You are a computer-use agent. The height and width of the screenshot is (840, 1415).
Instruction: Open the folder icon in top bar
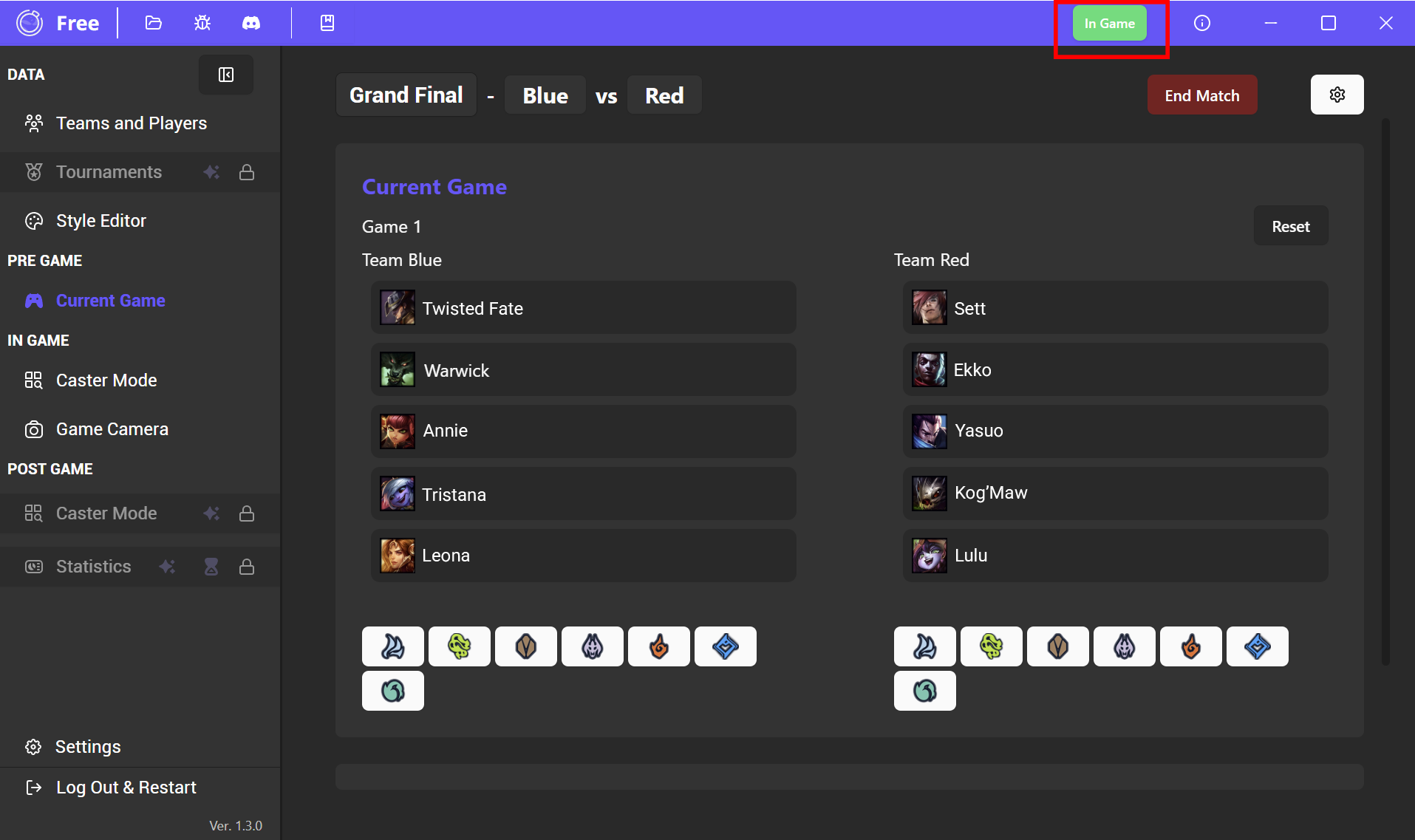(x=153, y=23)
